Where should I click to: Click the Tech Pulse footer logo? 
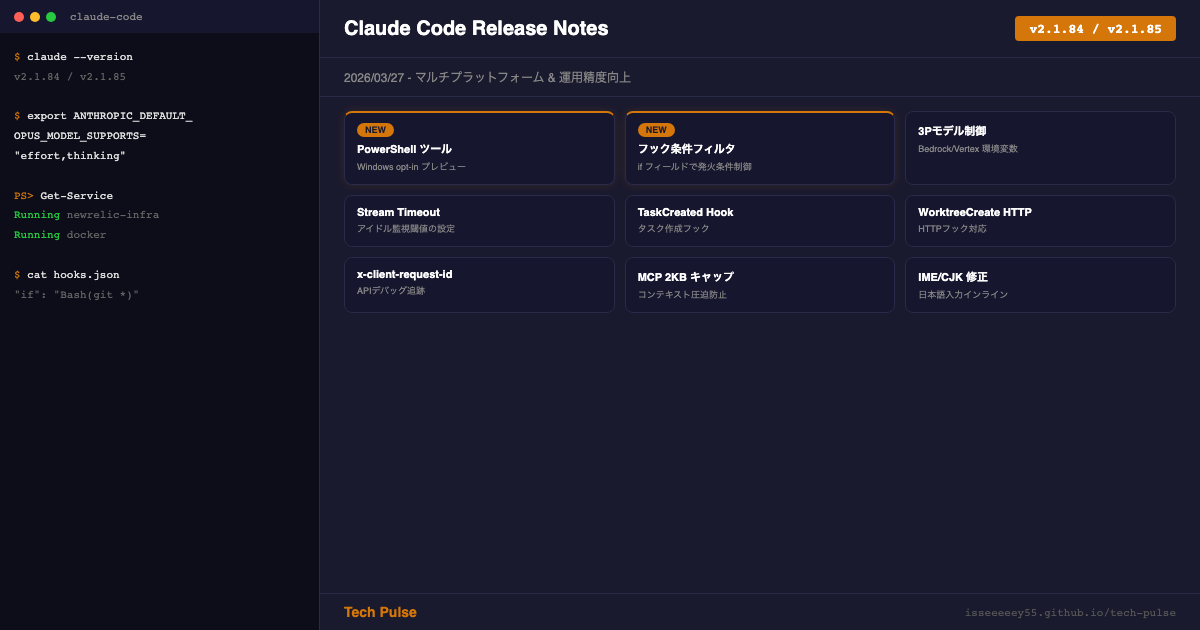(x=380, y=612)
